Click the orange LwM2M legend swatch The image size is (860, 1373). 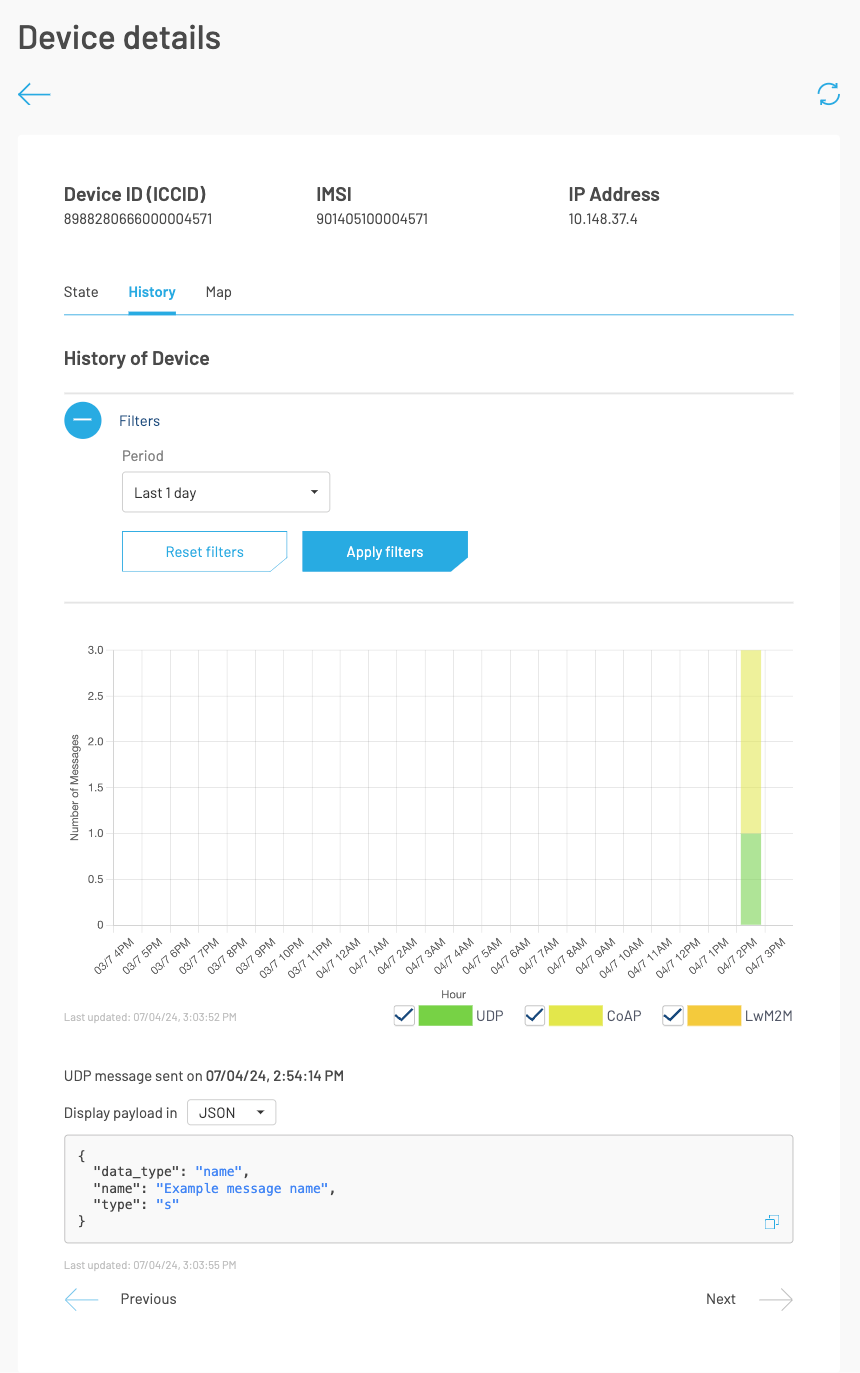(x=714, y=1016)
